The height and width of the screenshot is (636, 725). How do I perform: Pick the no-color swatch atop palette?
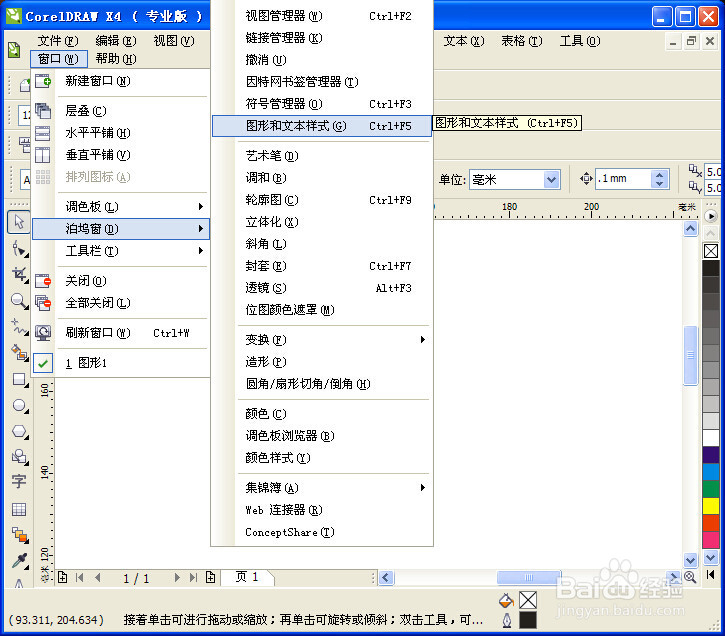point(711,251)
